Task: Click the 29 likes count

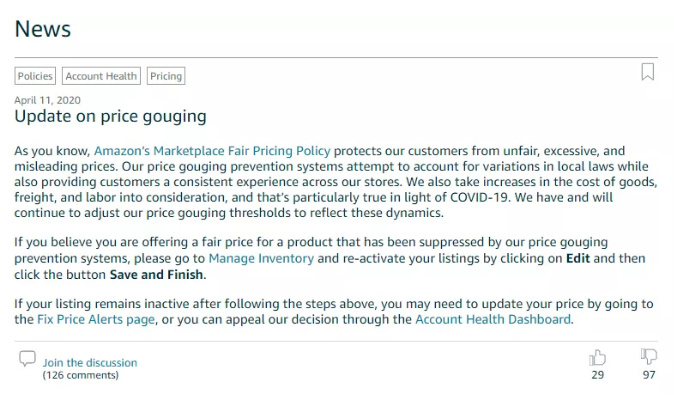Action: point(598,375)
